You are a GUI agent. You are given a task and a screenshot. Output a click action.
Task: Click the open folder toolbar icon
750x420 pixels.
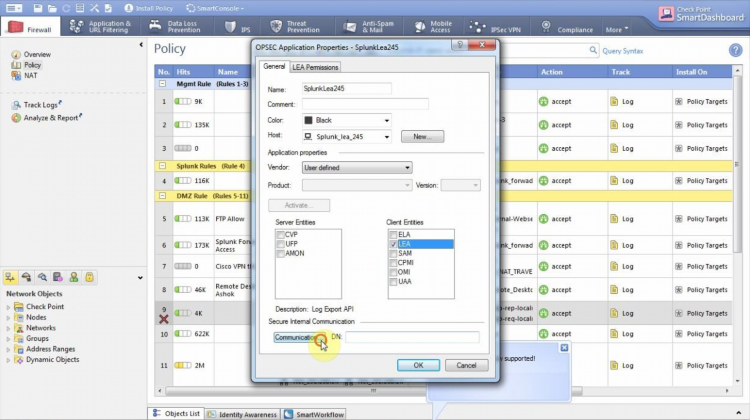52,8
